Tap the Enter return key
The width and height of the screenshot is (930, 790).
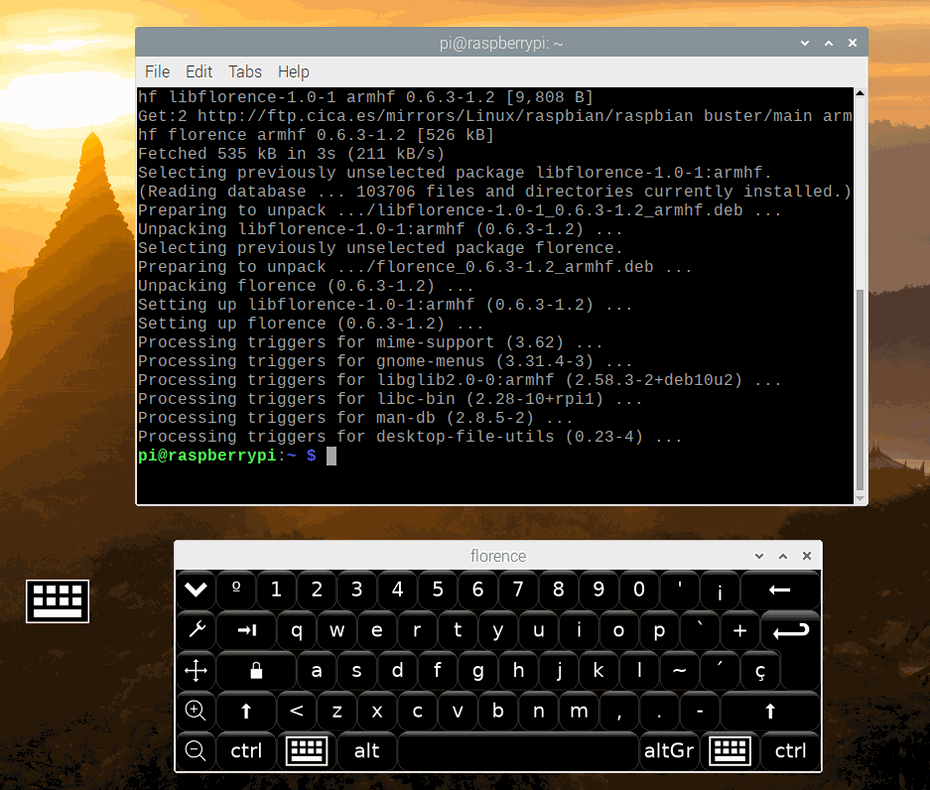coord(791,630)
